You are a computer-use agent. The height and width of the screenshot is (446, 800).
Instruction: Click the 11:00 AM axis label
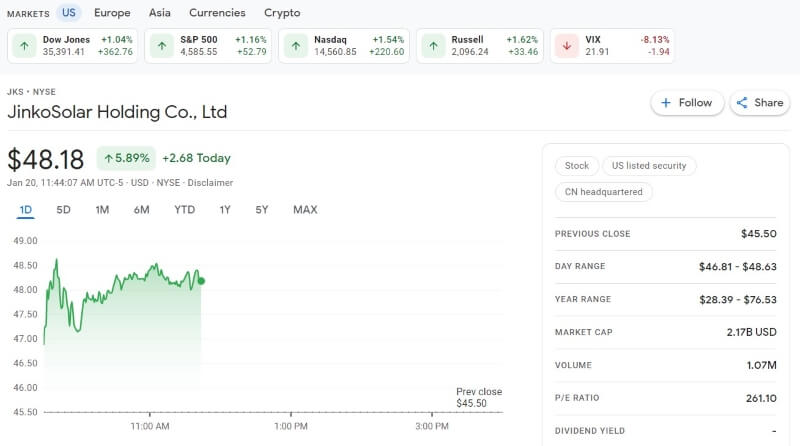(150, 426)
